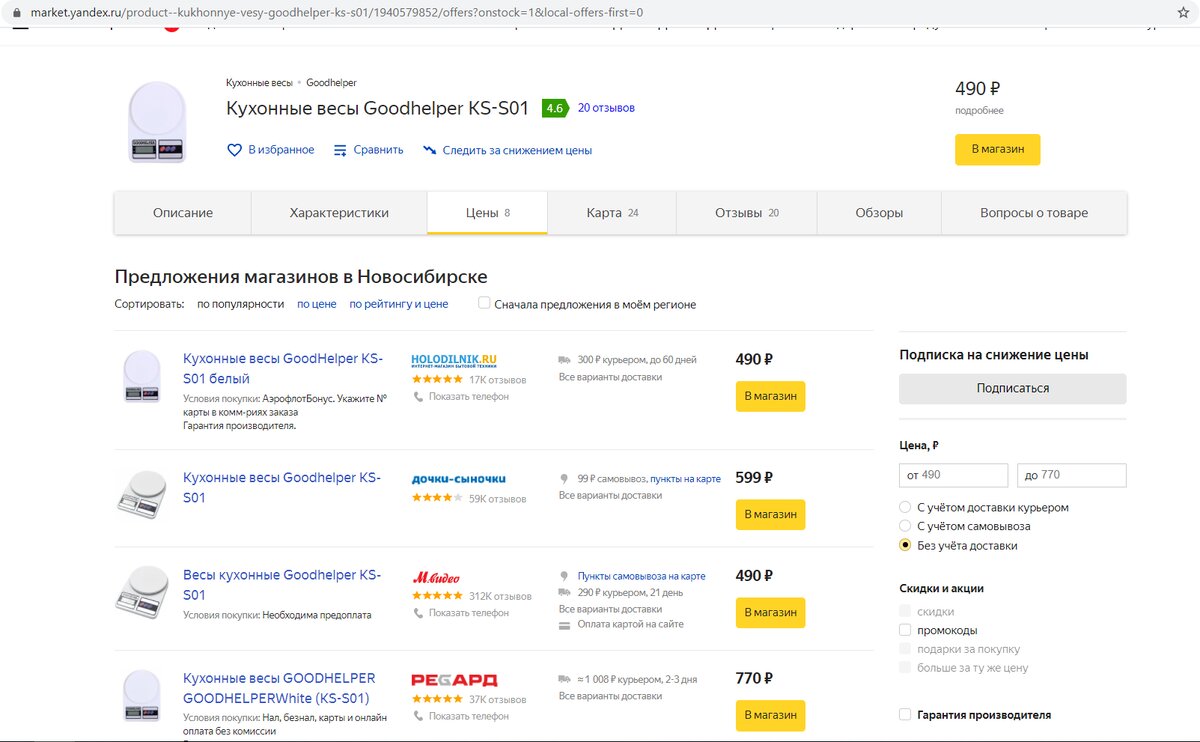Switch to the Характеристики tab
This screenshot has height=742, width=1200.
tap(339, 213)
